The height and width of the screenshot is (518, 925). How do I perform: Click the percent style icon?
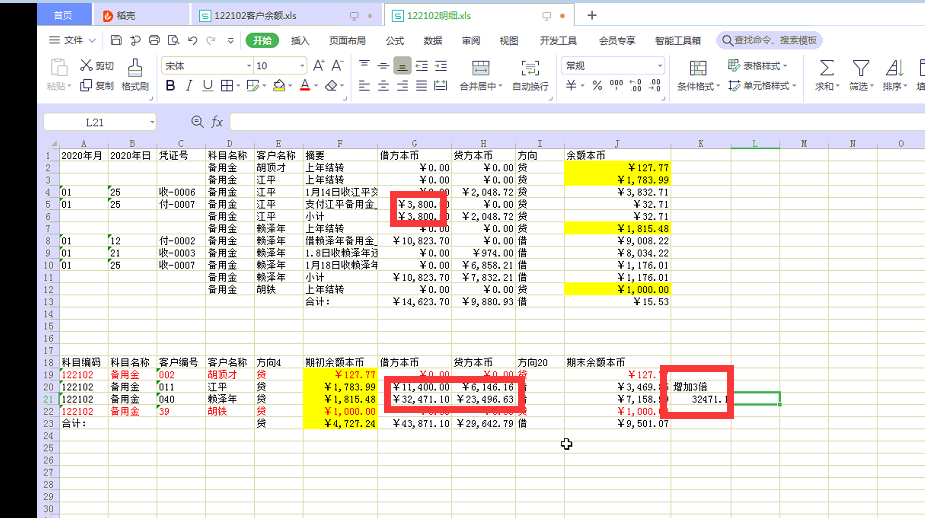click(x=597, y=86)
